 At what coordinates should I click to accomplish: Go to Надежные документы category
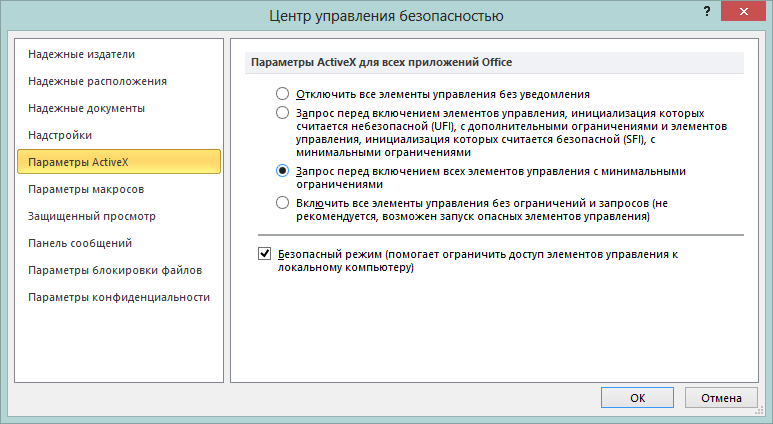(x=87, y=108)
